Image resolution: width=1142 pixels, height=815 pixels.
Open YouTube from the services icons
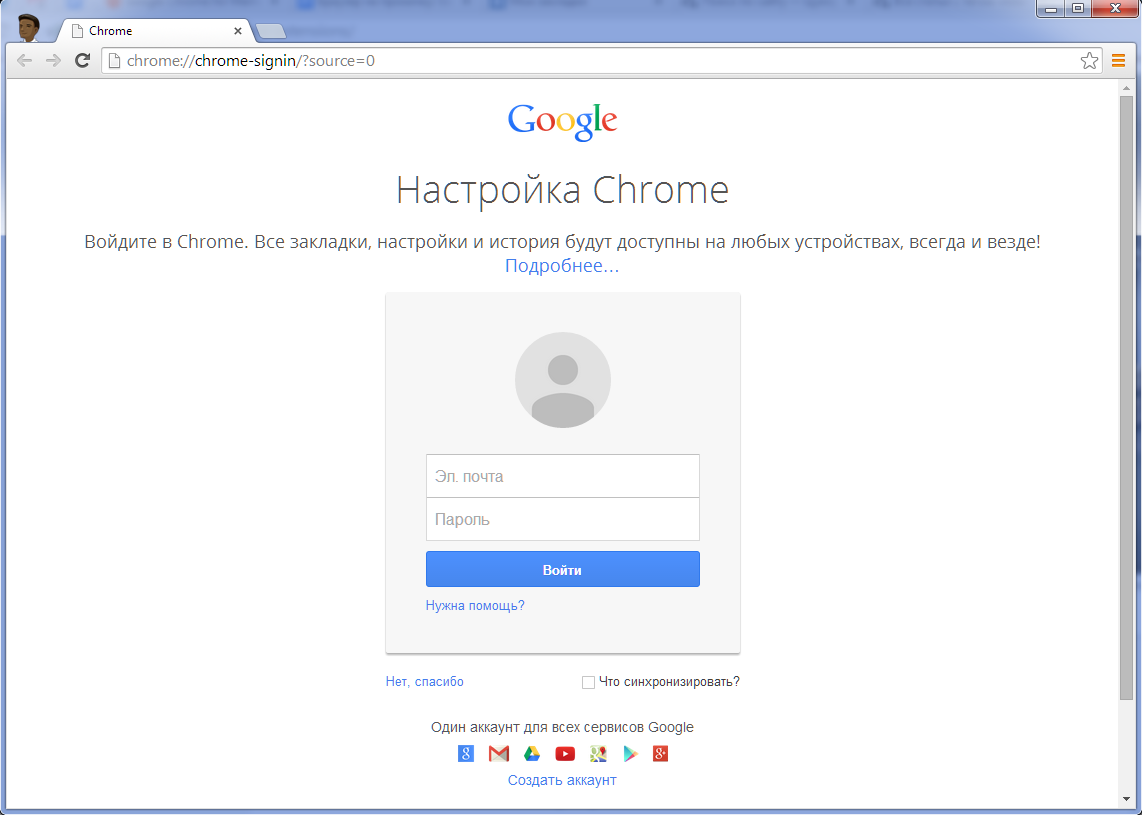coord(564,753)
